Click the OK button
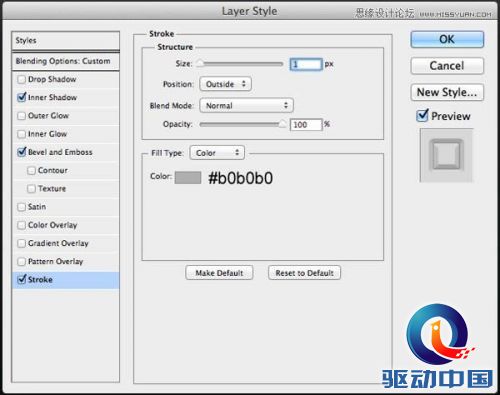 (x=447, y=39)
